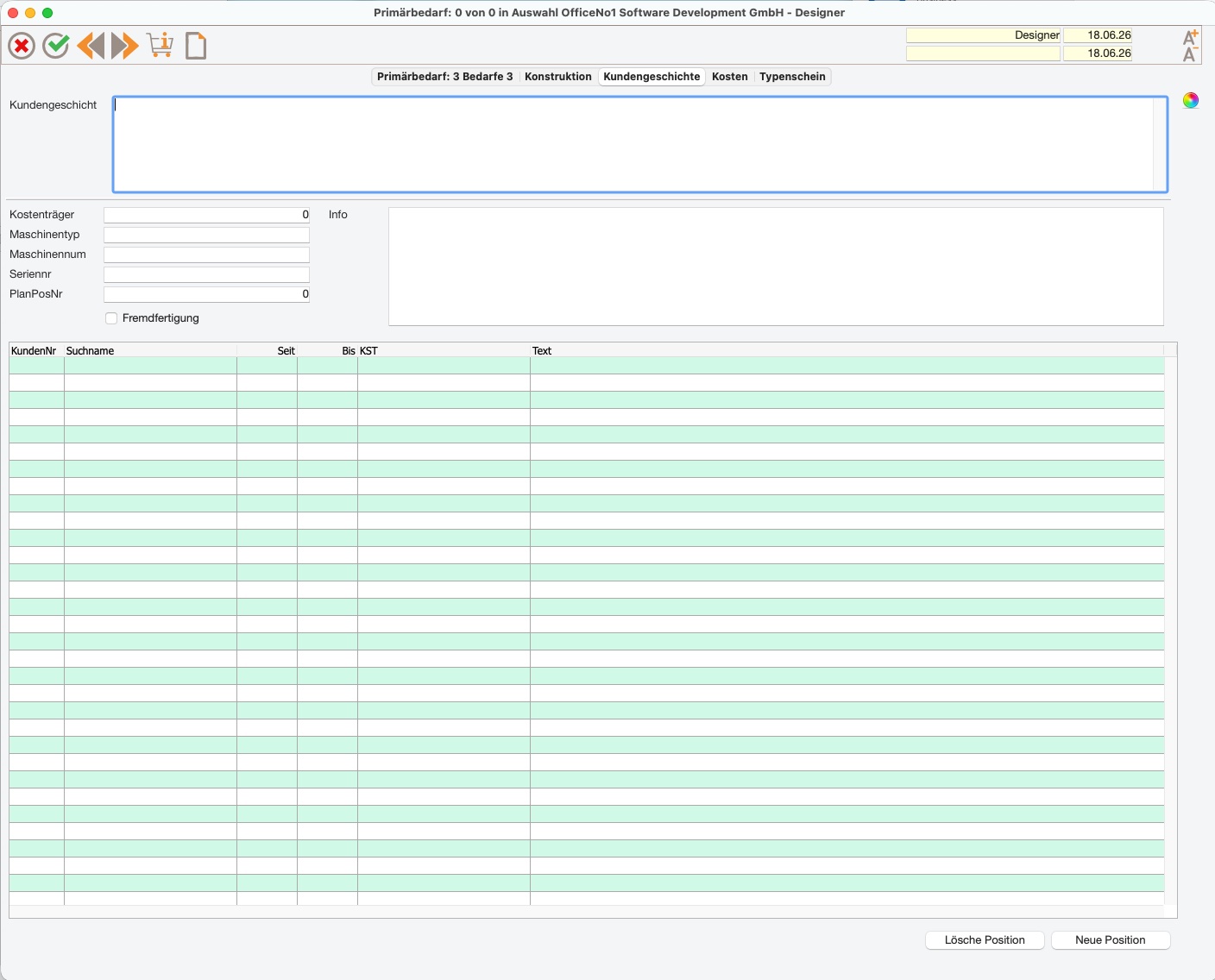Decrease font size with smaller A icon

1190,55
